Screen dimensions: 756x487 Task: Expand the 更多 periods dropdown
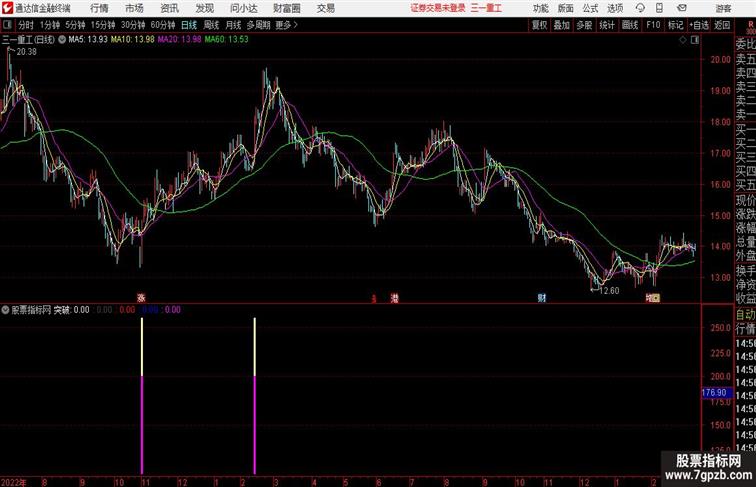click(287, 25)
